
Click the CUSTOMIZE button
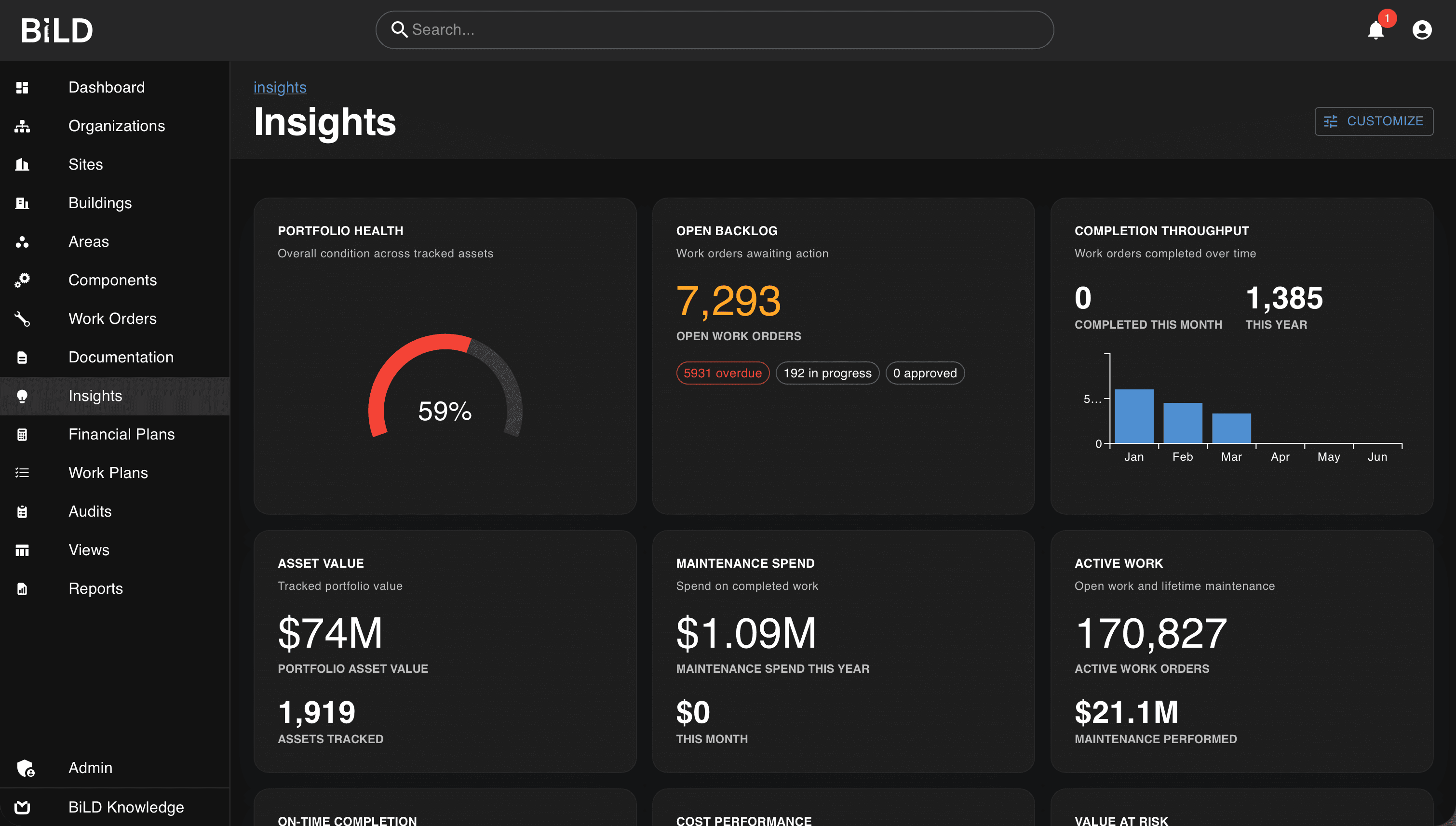(1374, 121)
